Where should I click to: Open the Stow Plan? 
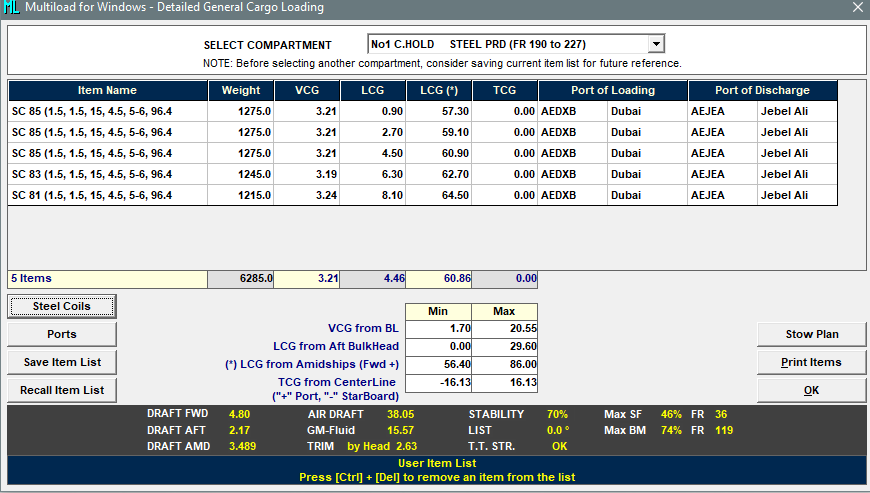tap(811, 334)
